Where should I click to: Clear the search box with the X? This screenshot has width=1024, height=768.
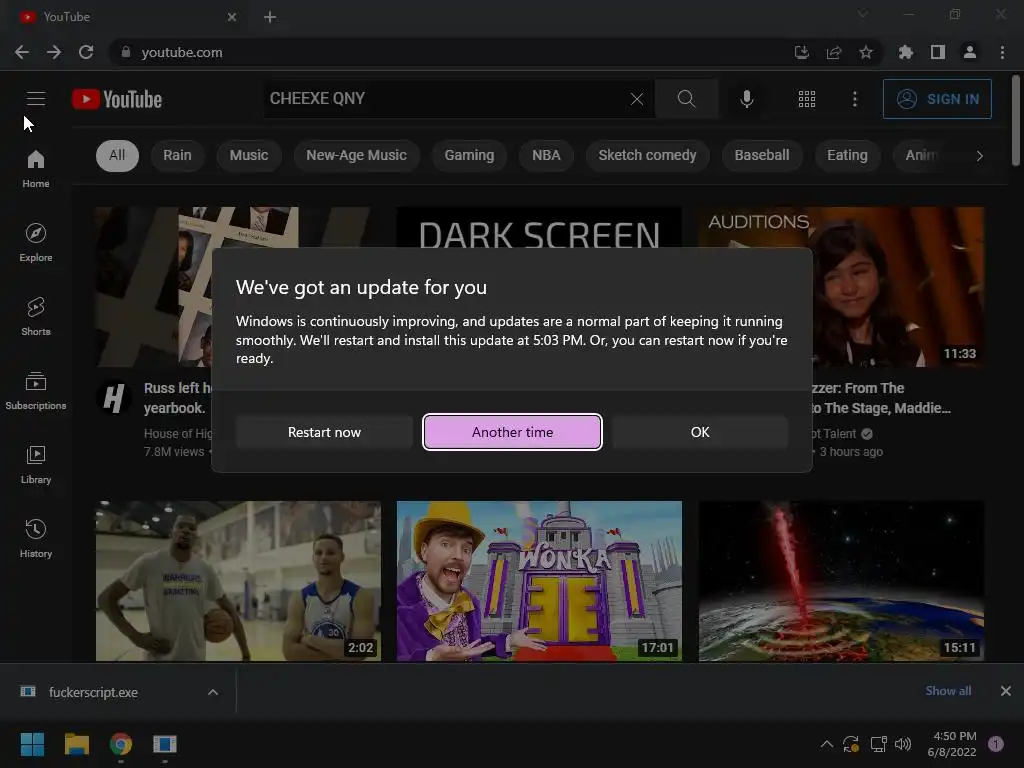click(637, 99)
